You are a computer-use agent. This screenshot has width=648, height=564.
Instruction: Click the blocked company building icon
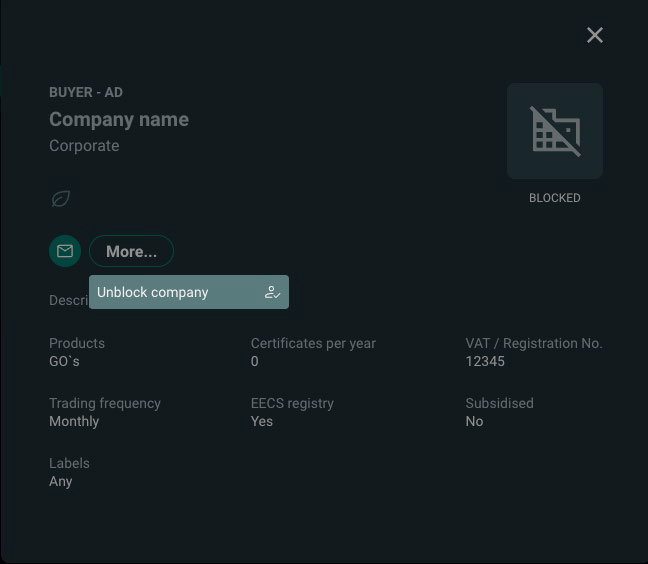(x=555, y=131)
